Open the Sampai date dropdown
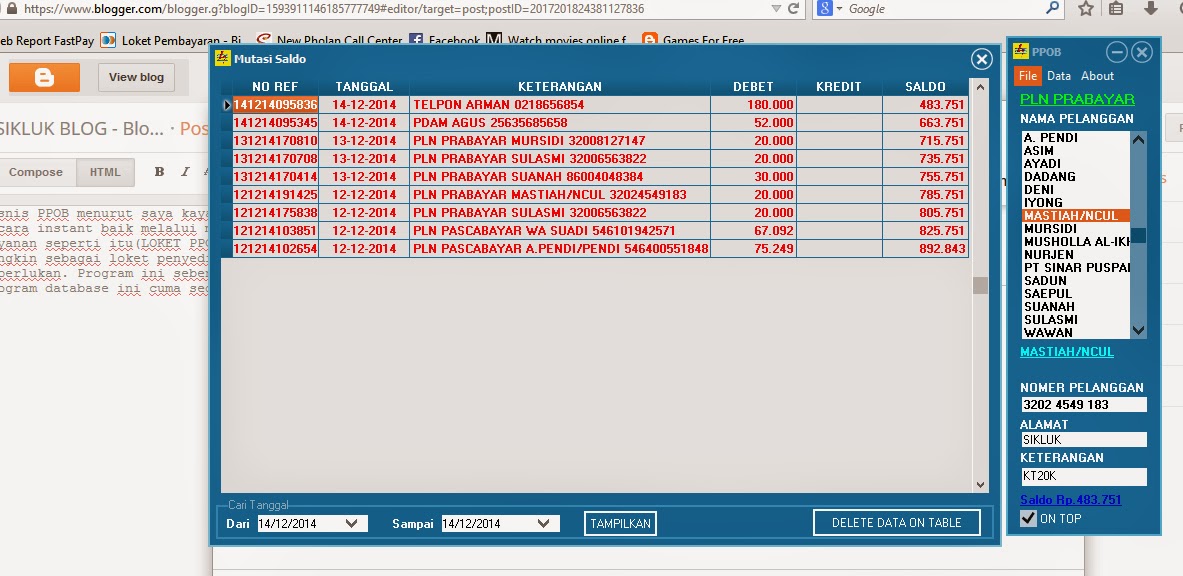The height and width of the screenshot is (576, 1183). click(x=542, y=522)
